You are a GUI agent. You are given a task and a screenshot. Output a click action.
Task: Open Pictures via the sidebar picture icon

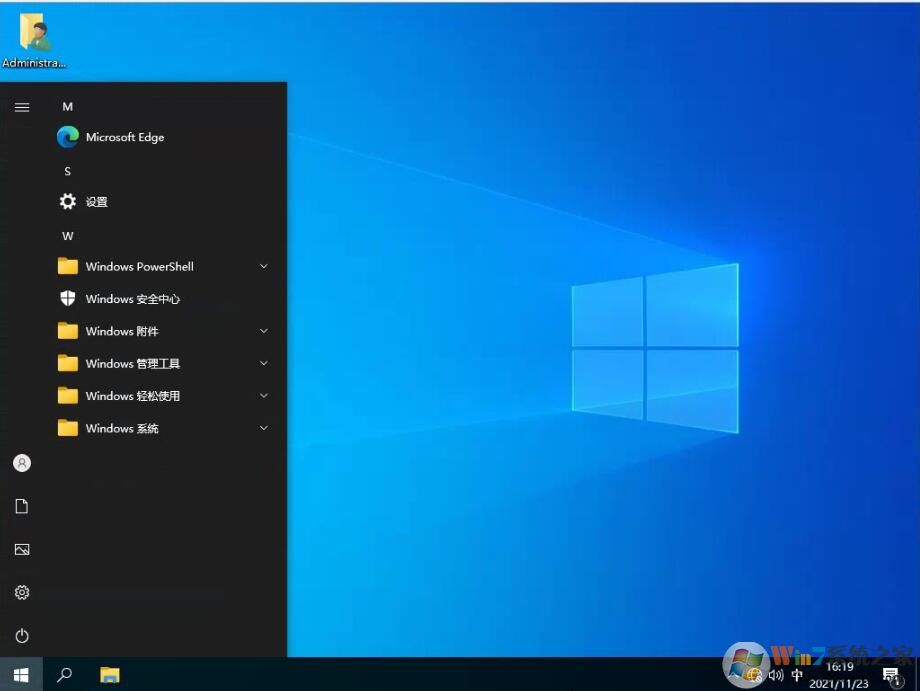(x=22, y=548)
